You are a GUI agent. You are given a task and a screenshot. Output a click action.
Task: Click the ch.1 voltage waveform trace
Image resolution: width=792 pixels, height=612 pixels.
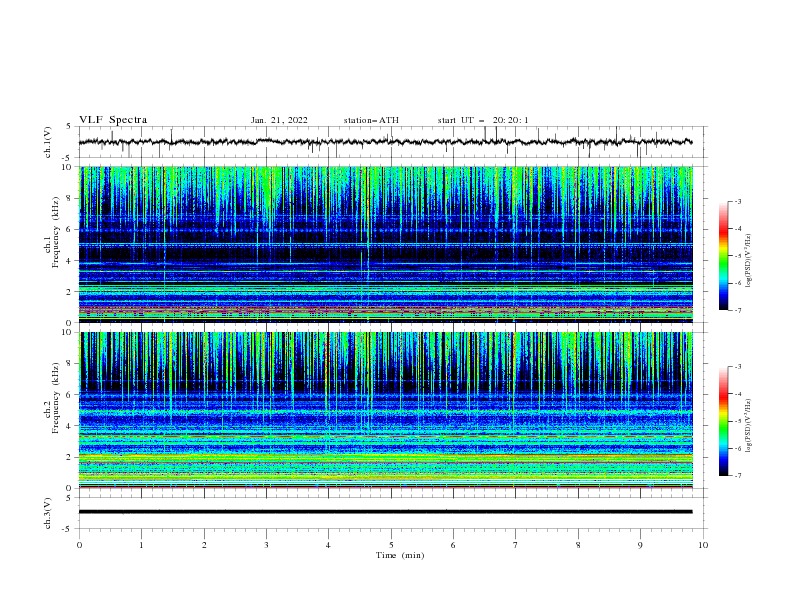385,142
